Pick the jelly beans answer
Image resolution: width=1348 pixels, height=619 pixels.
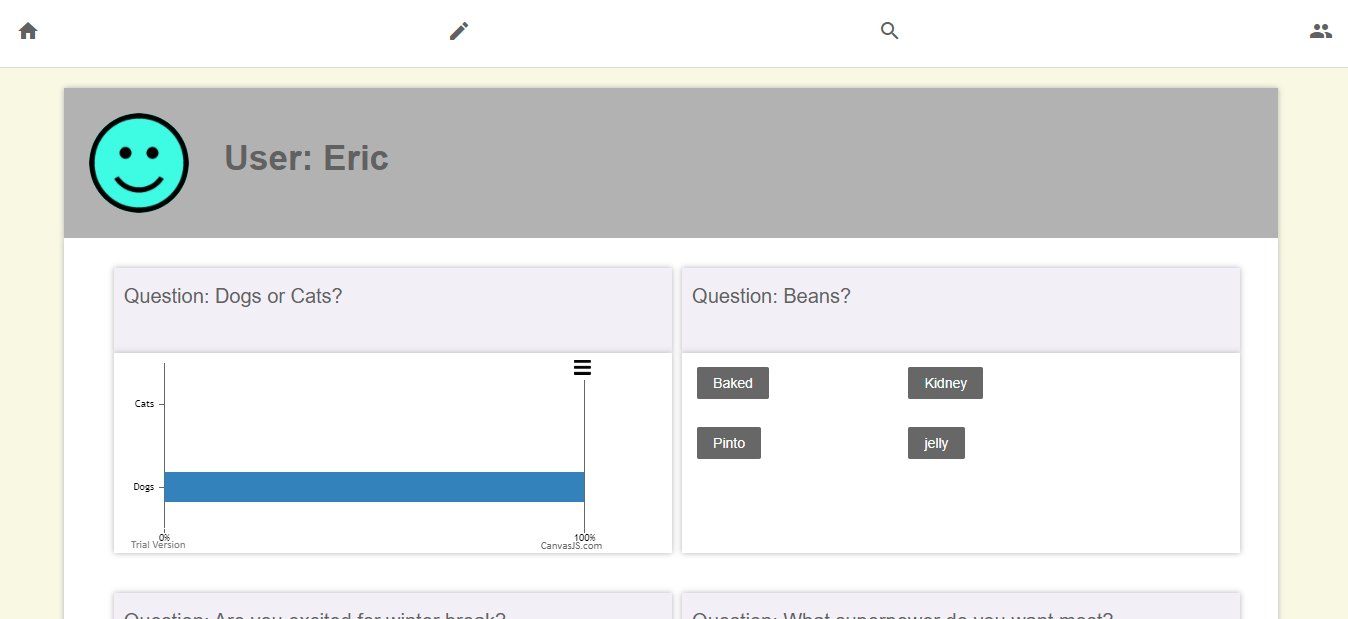pos(936,442)
